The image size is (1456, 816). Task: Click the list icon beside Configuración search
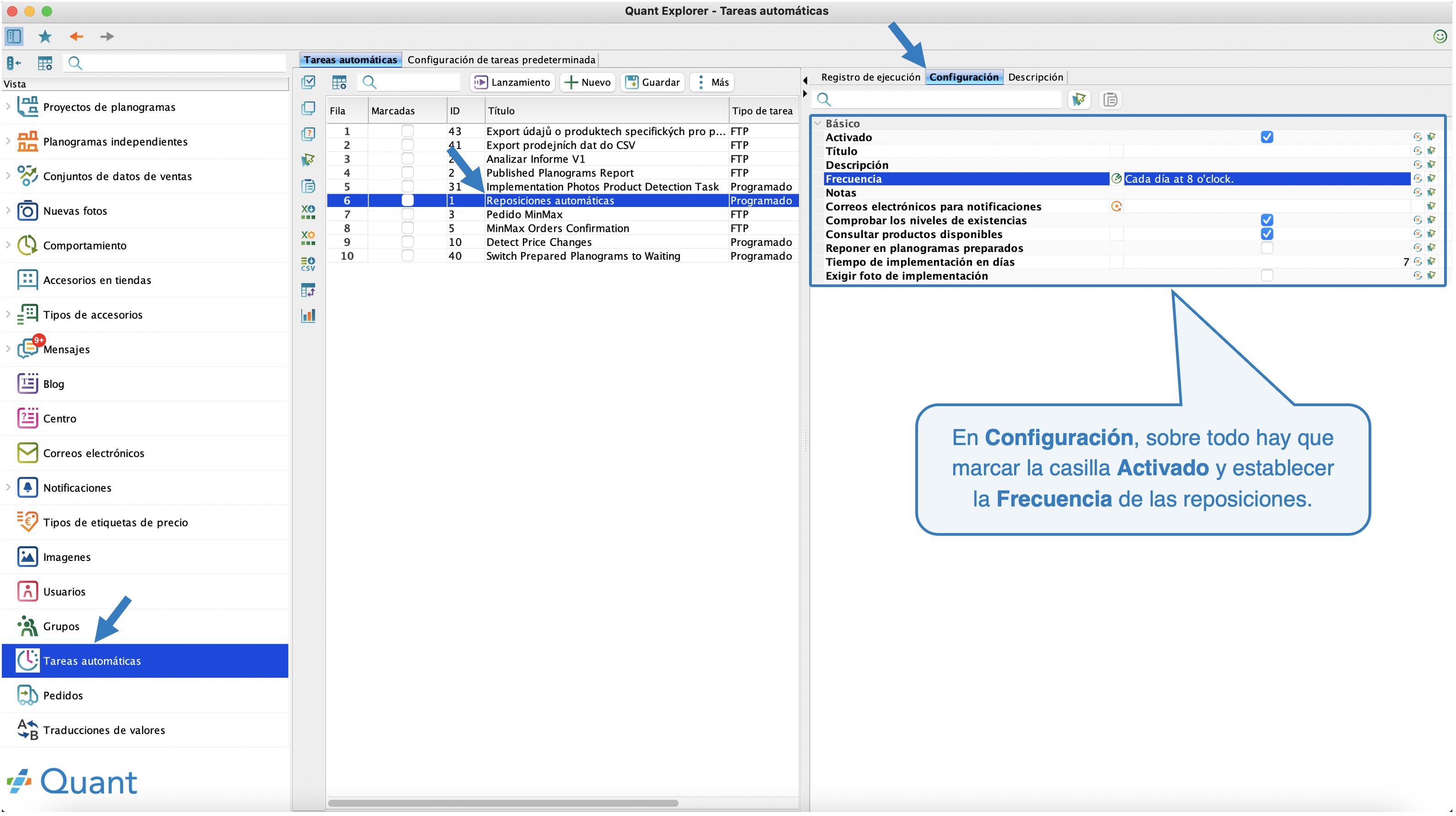(1111, 100)
